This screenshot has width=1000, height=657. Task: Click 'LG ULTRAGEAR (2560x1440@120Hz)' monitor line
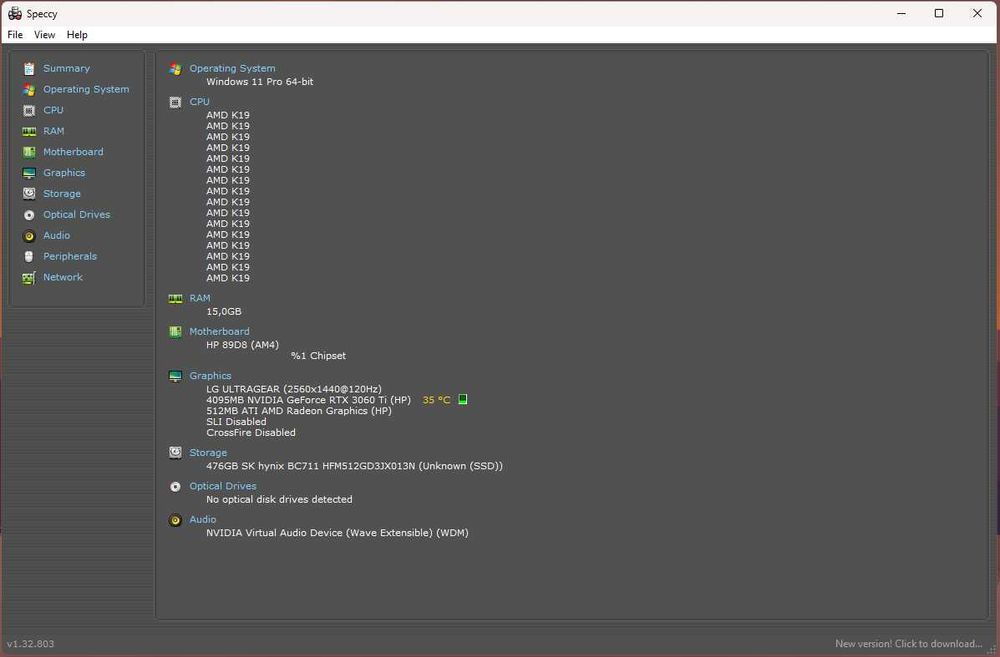pyautogui.click(x=294, y=389)
